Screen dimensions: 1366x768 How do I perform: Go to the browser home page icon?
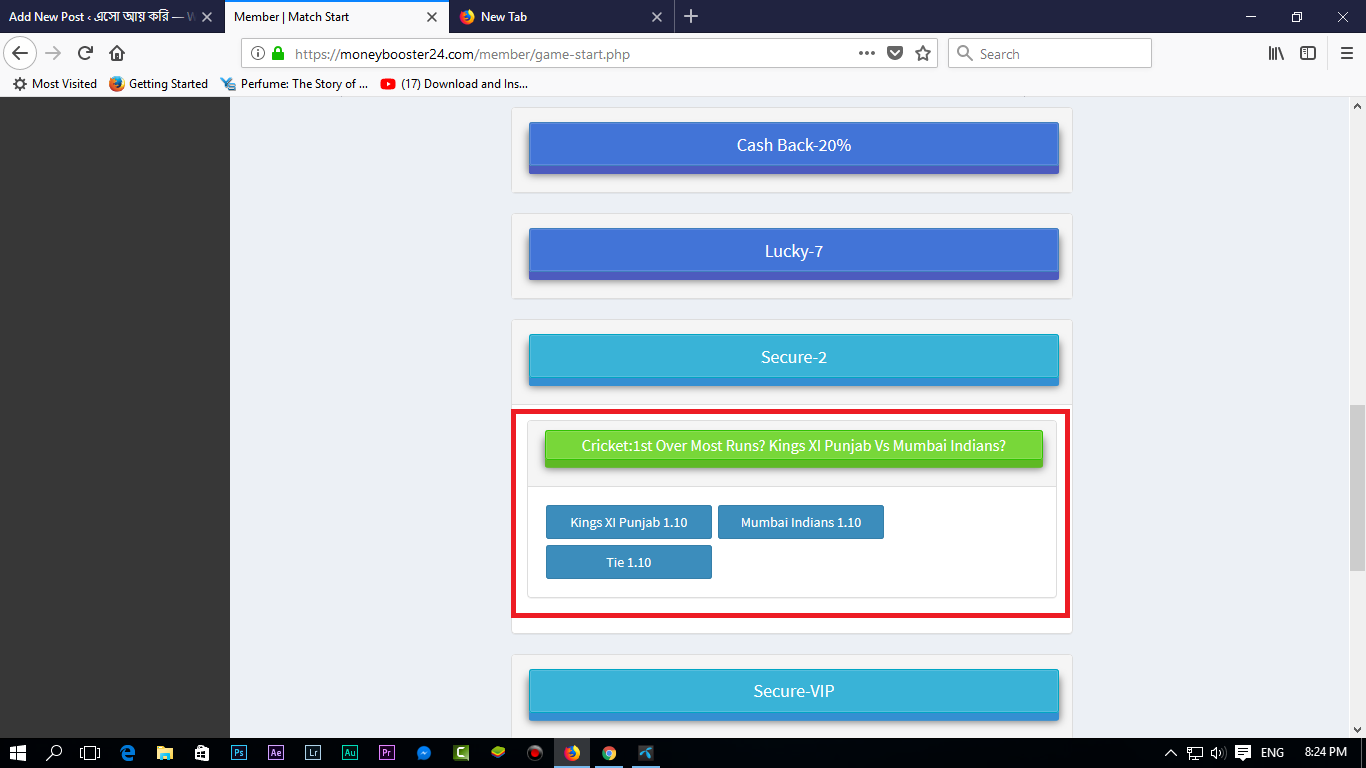pyautogui.click(x=117, y=54)
